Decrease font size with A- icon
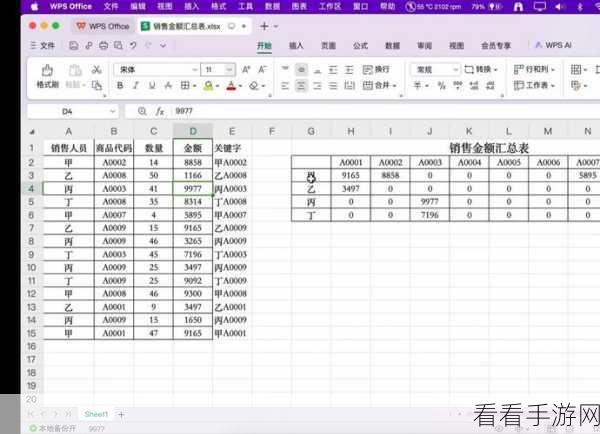Viewport: 600px width, 434px height. coord(262,70)
